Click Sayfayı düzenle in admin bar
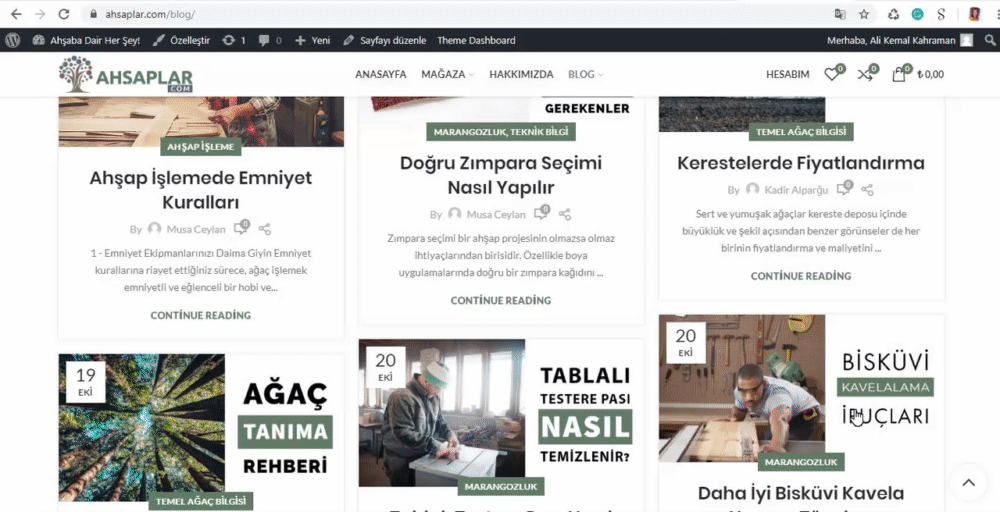The image size is (1000, 512). click(x=384, y=40)
